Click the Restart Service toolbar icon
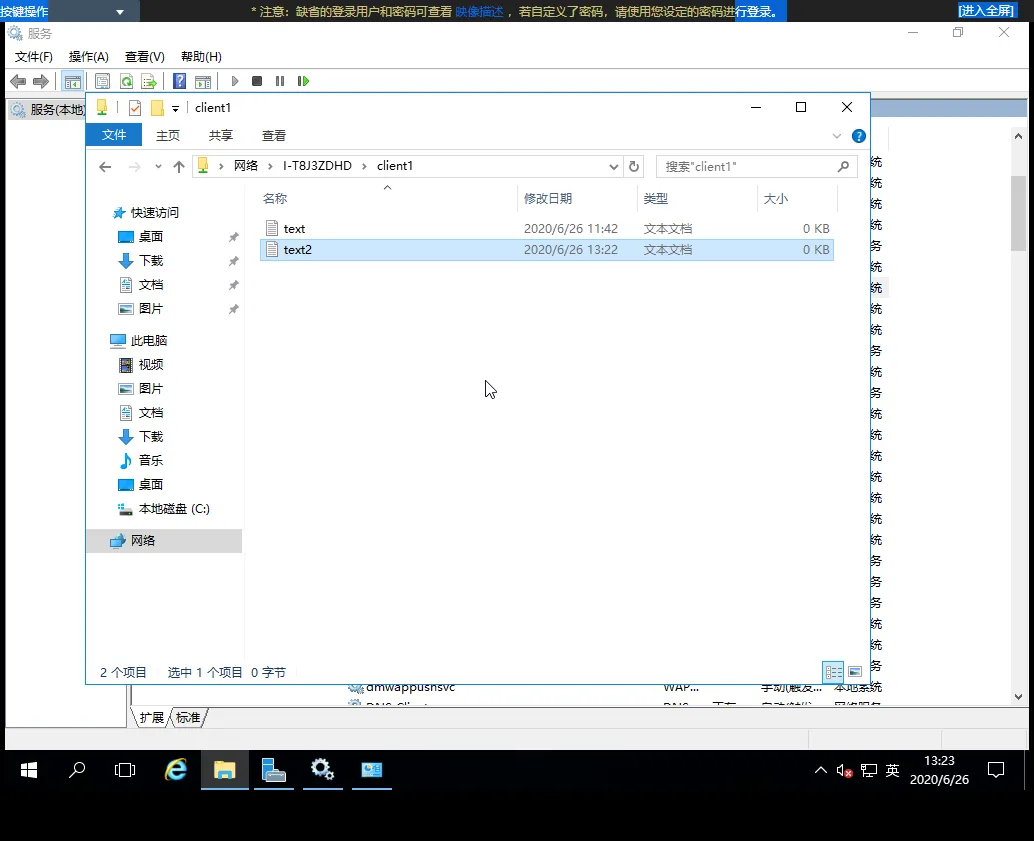The height and width of the screenshot is (841, 1034). [303, 81]
